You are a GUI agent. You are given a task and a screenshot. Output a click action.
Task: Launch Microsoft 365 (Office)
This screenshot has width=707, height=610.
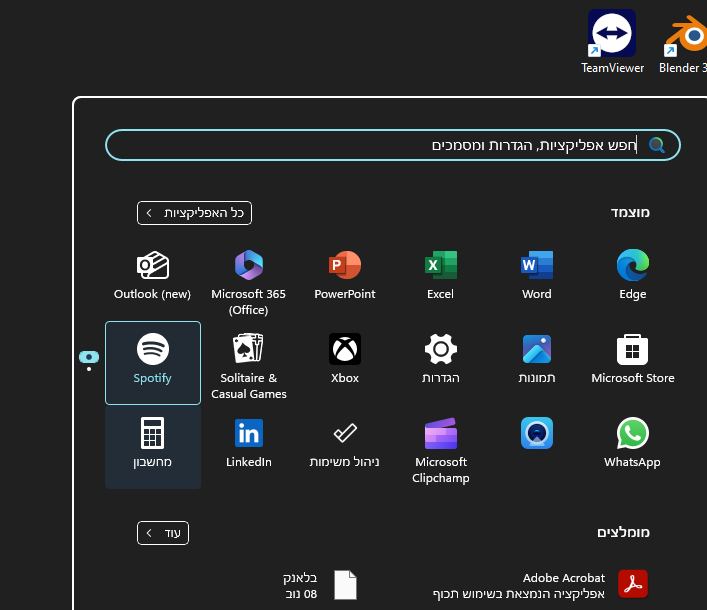(248, 282)
